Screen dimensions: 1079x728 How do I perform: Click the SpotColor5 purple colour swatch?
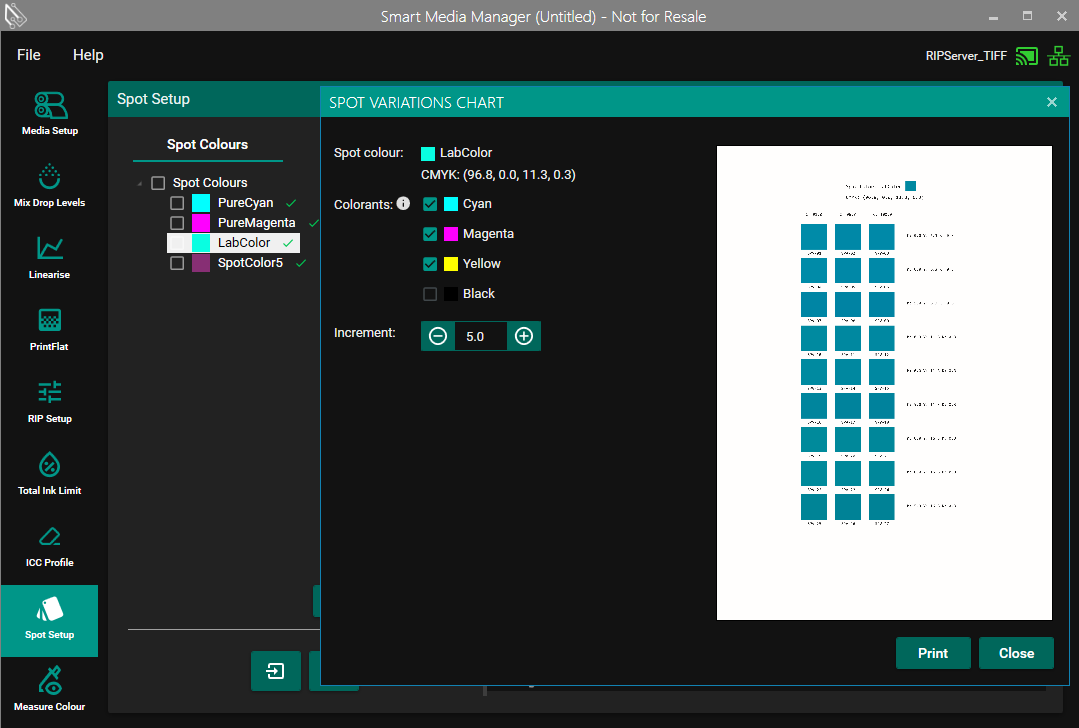[201, 263]
